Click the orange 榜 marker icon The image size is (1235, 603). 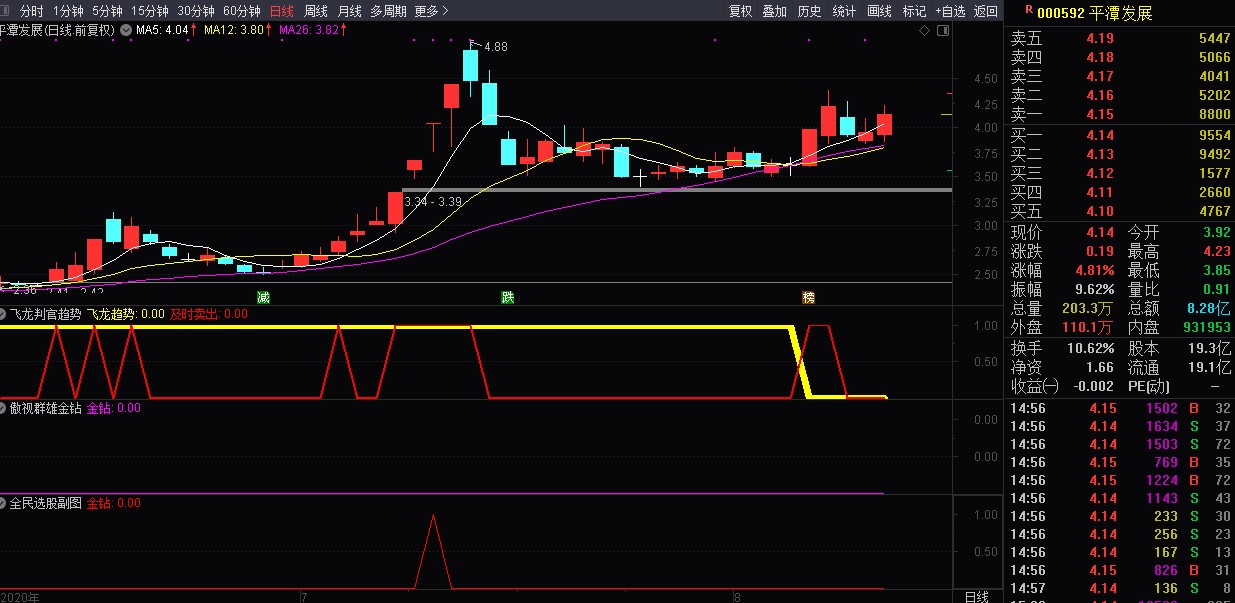808,297
